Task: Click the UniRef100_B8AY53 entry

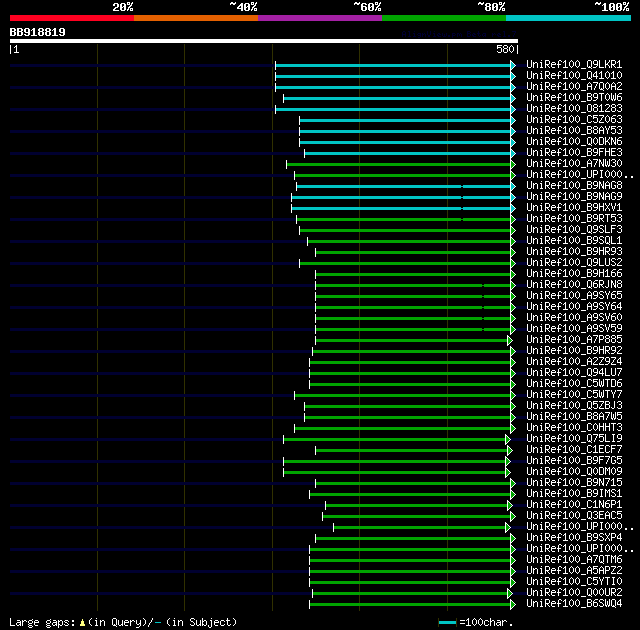Action: 574,131
